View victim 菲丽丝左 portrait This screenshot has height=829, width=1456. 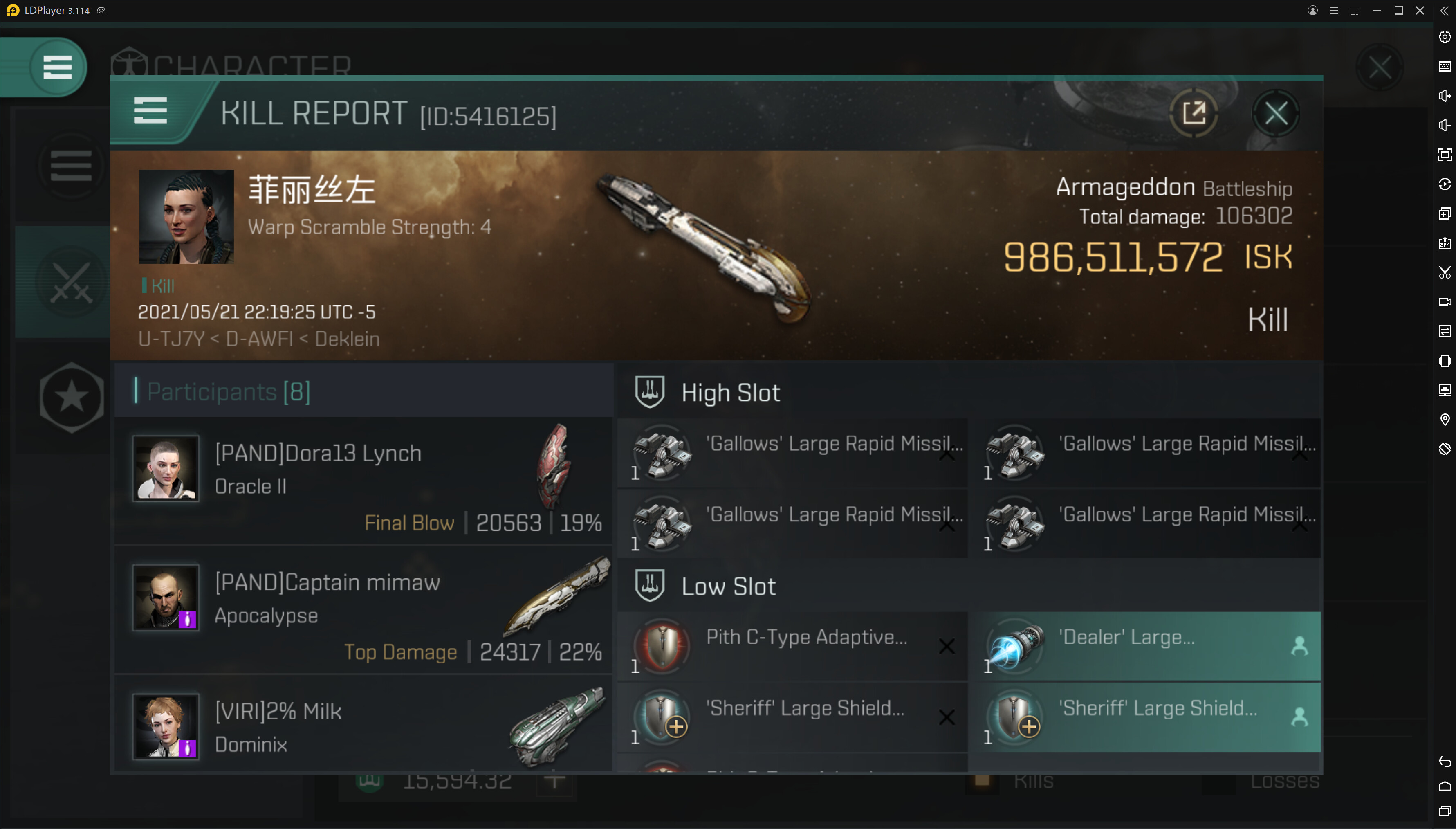click(186, 216)
